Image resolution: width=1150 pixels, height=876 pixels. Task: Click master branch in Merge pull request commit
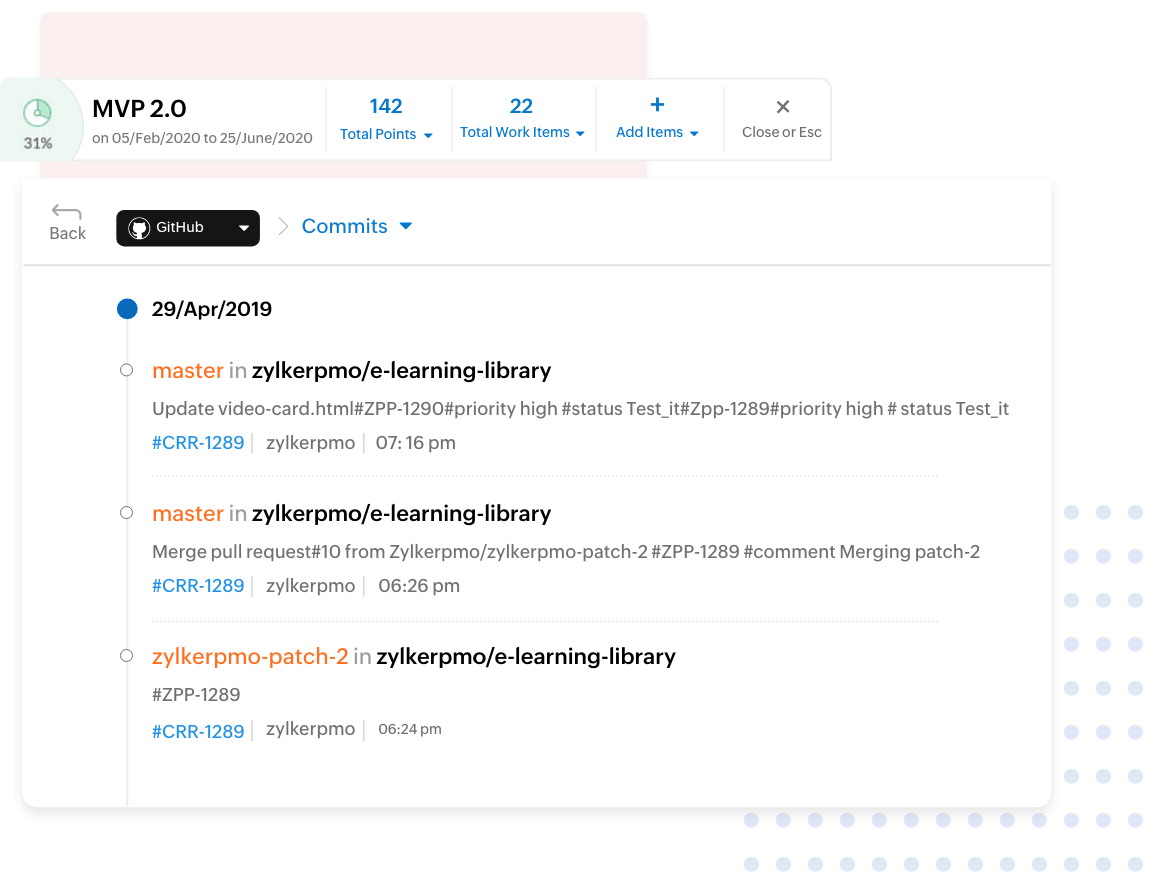pos(188,514)
